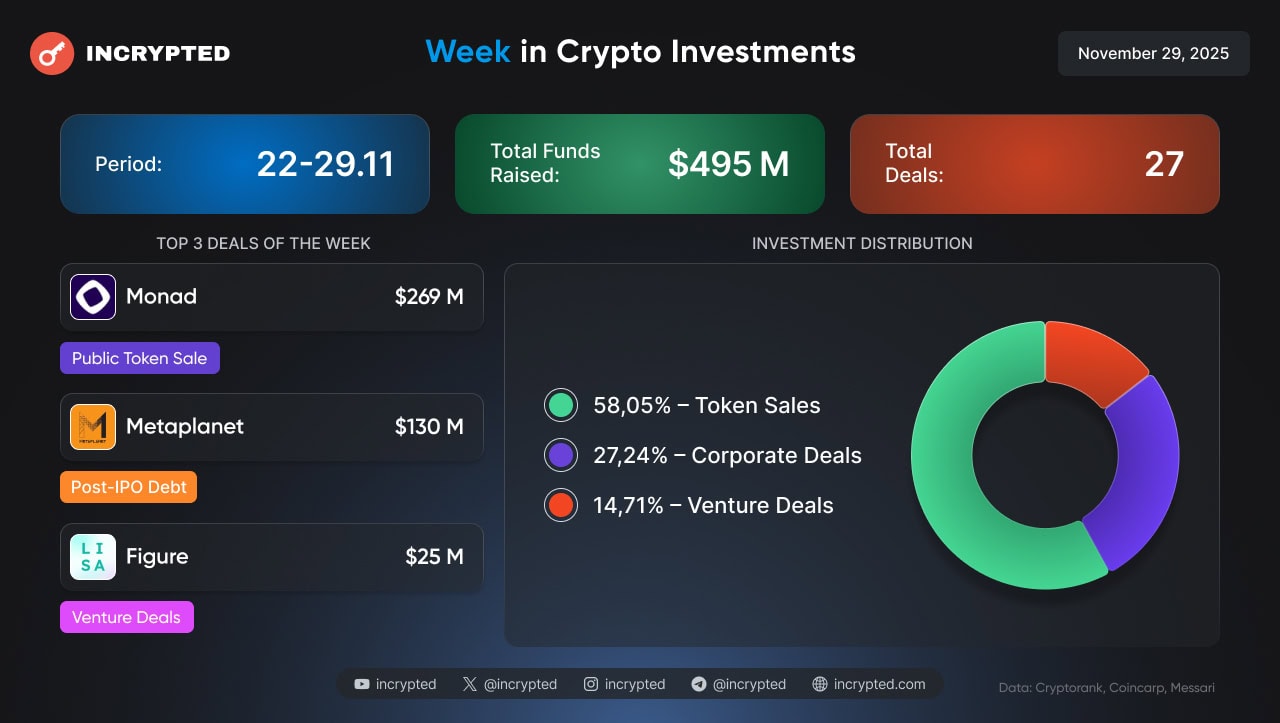Click the Figure LISA logo icon

[x=93, y=557]
